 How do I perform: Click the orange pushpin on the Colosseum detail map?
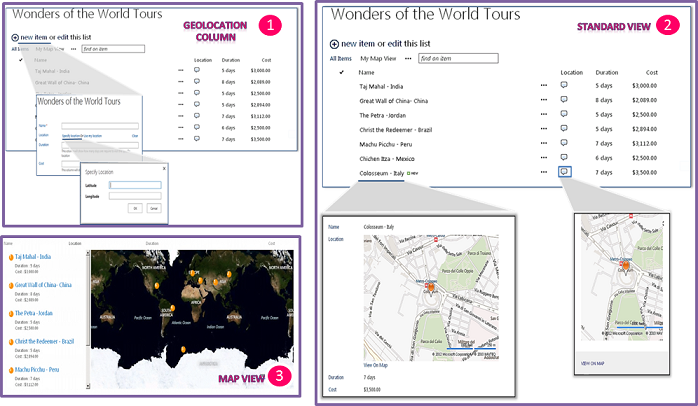pos(431,287)
